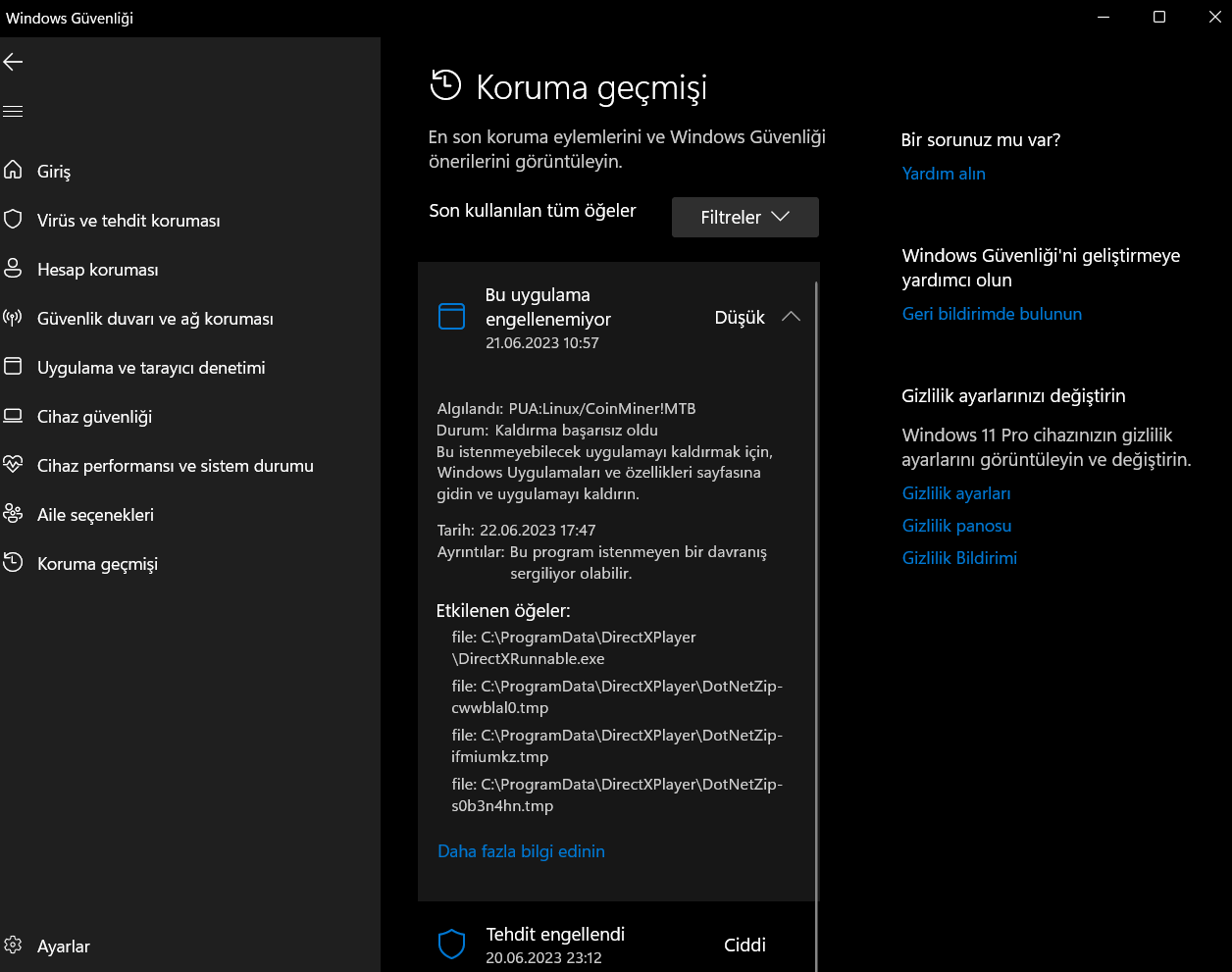Image resolution: width=1232 pixels, height=972 pixels.
Task: Expand the Tehdit engellendi Ciddi entry
Action: pos(618,945)
